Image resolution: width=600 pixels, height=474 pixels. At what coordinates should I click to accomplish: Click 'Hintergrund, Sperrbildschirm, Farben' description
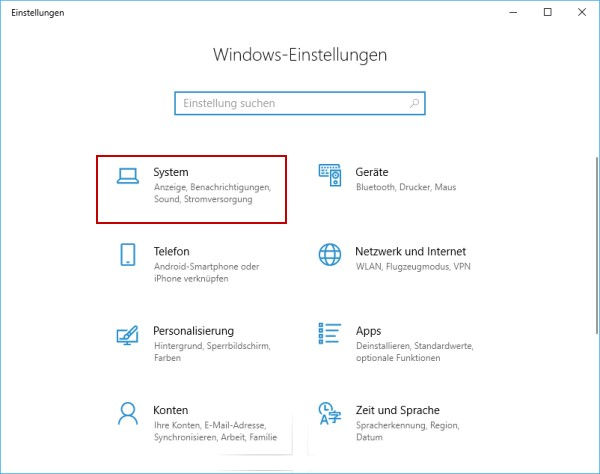point(212,352)
